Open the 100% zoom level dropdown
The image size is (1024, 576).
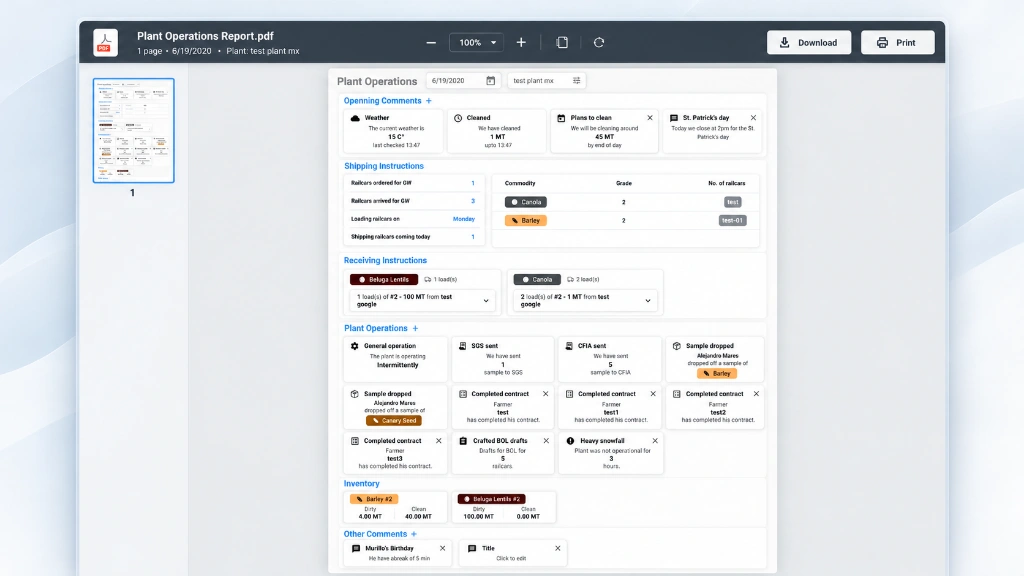477,42
